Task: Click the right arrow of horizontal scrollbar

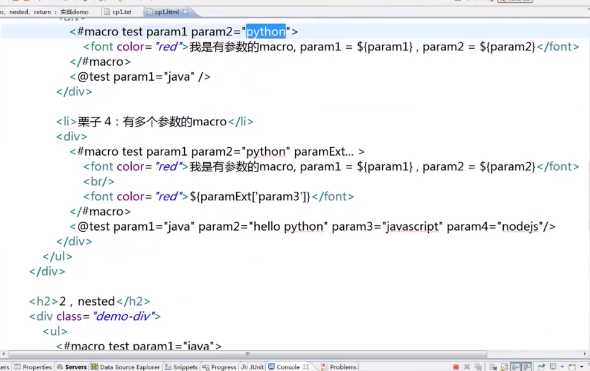Action: tap(585, 354)
